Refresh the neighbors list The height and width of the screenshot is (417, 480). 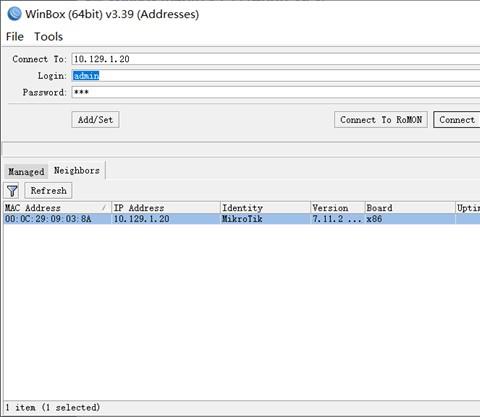(x=48, y=191)
